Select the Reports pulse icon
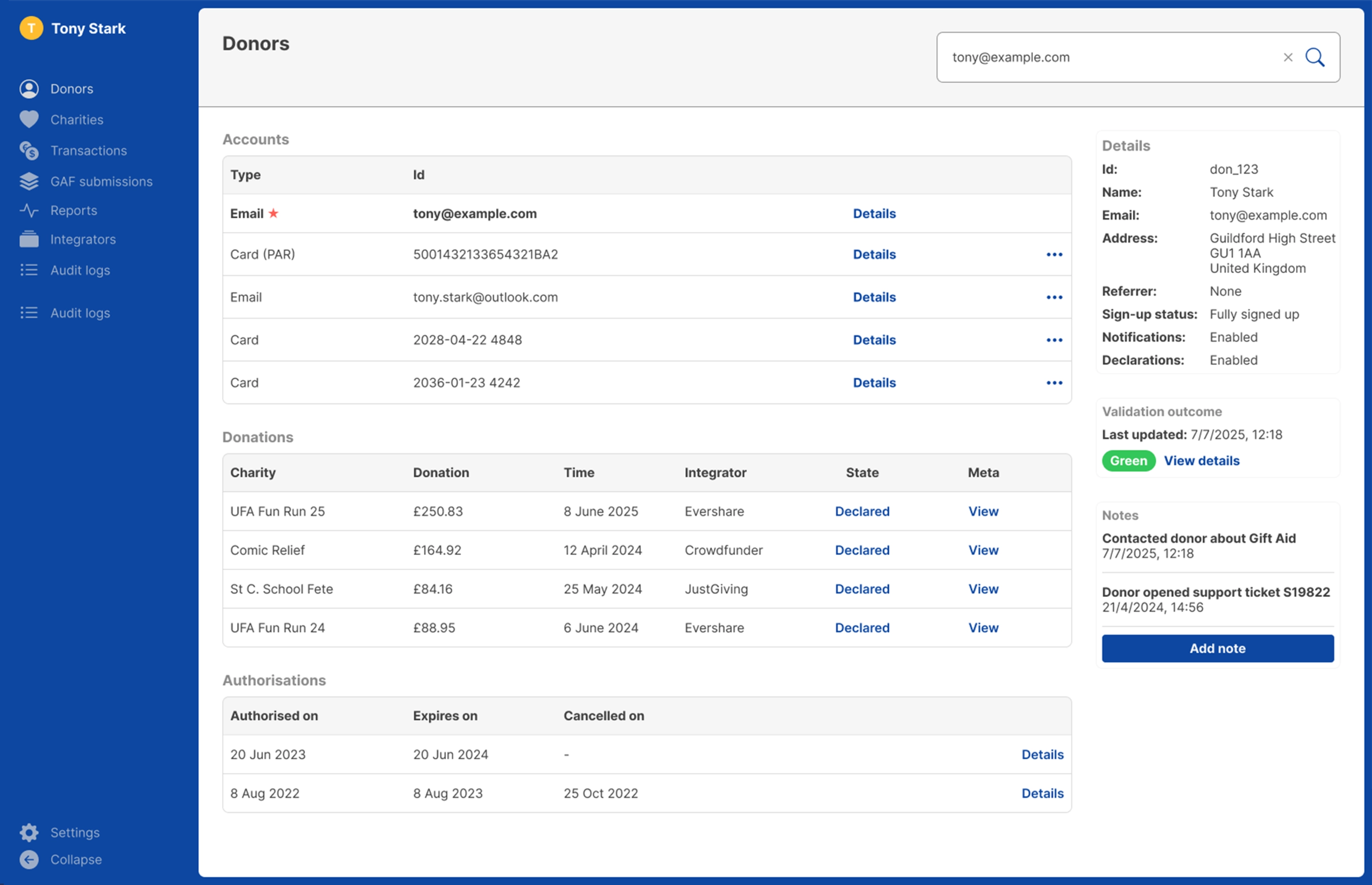This screenshot has height=885, width=1372. [x=30, y=211]
